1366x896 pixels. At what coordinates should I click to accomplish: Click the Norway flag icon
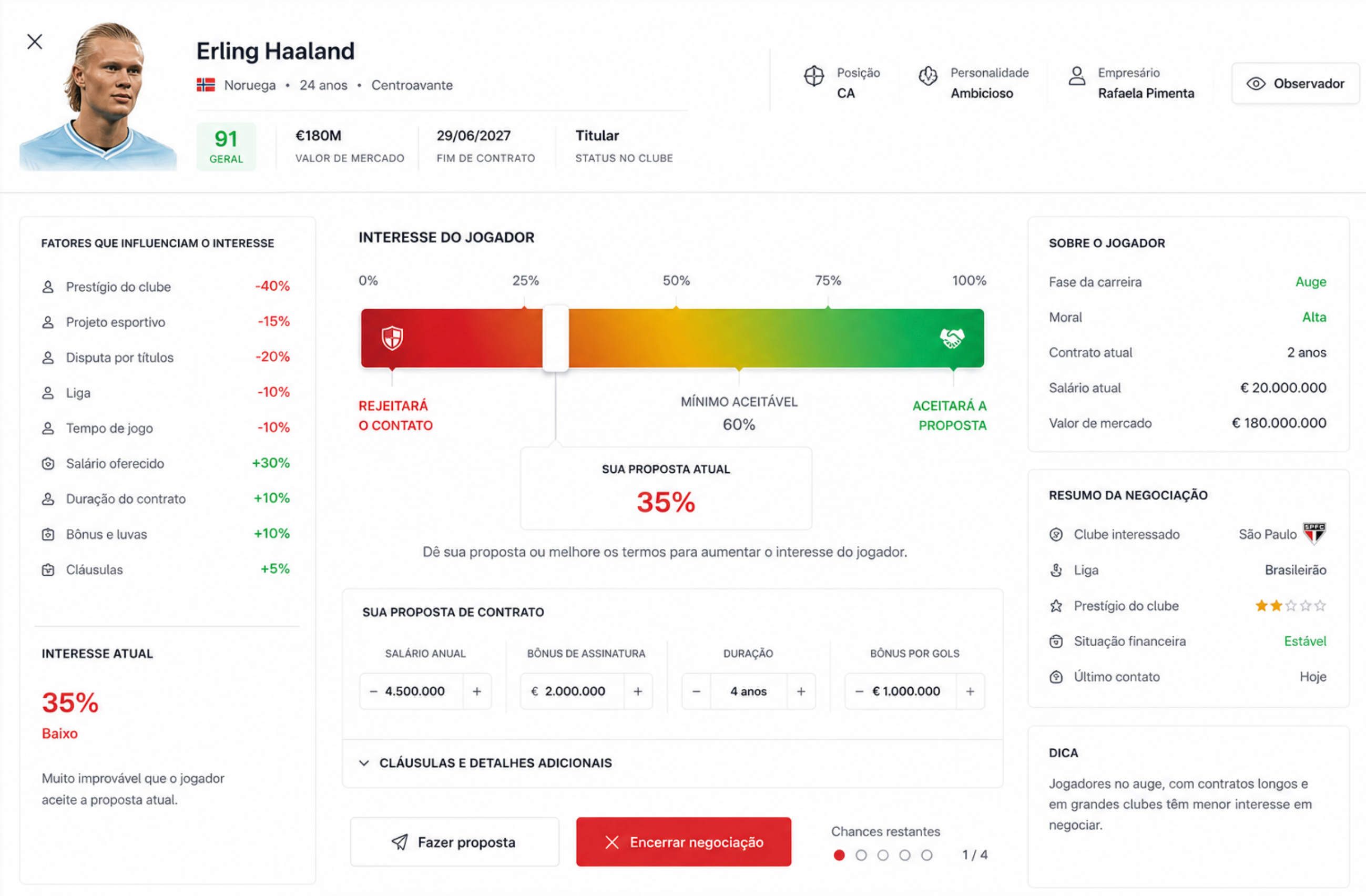click(x=206, y=85)
